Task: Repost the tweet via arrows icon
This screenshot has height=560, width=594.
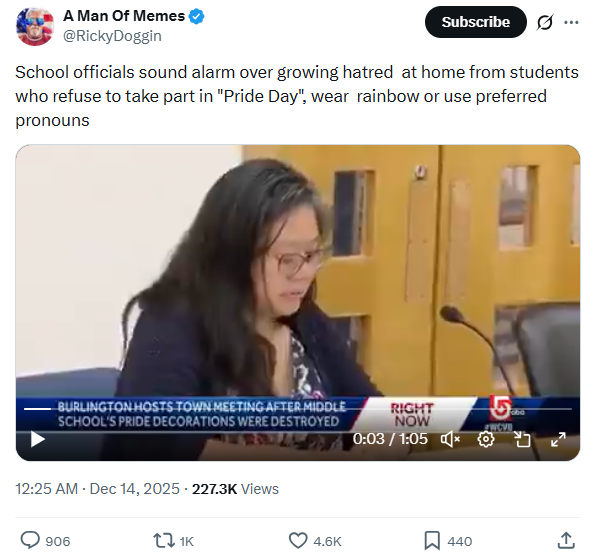Action: pyautogui.click(x=163, y=541)
